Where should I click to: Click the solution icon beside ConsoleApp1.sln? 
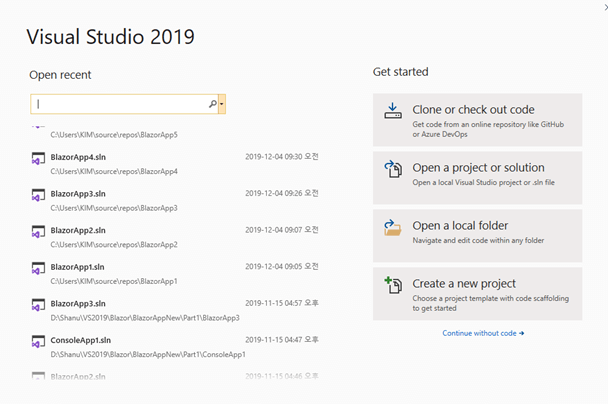38,344
